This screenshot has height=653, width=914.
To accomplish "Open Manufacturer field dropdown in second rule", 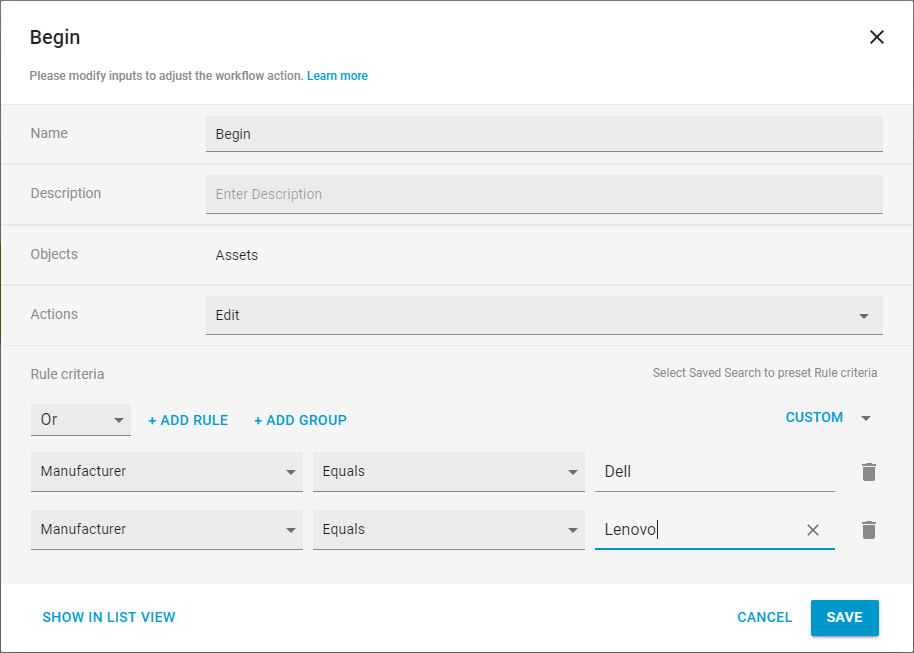I will (x=167, y=530).
